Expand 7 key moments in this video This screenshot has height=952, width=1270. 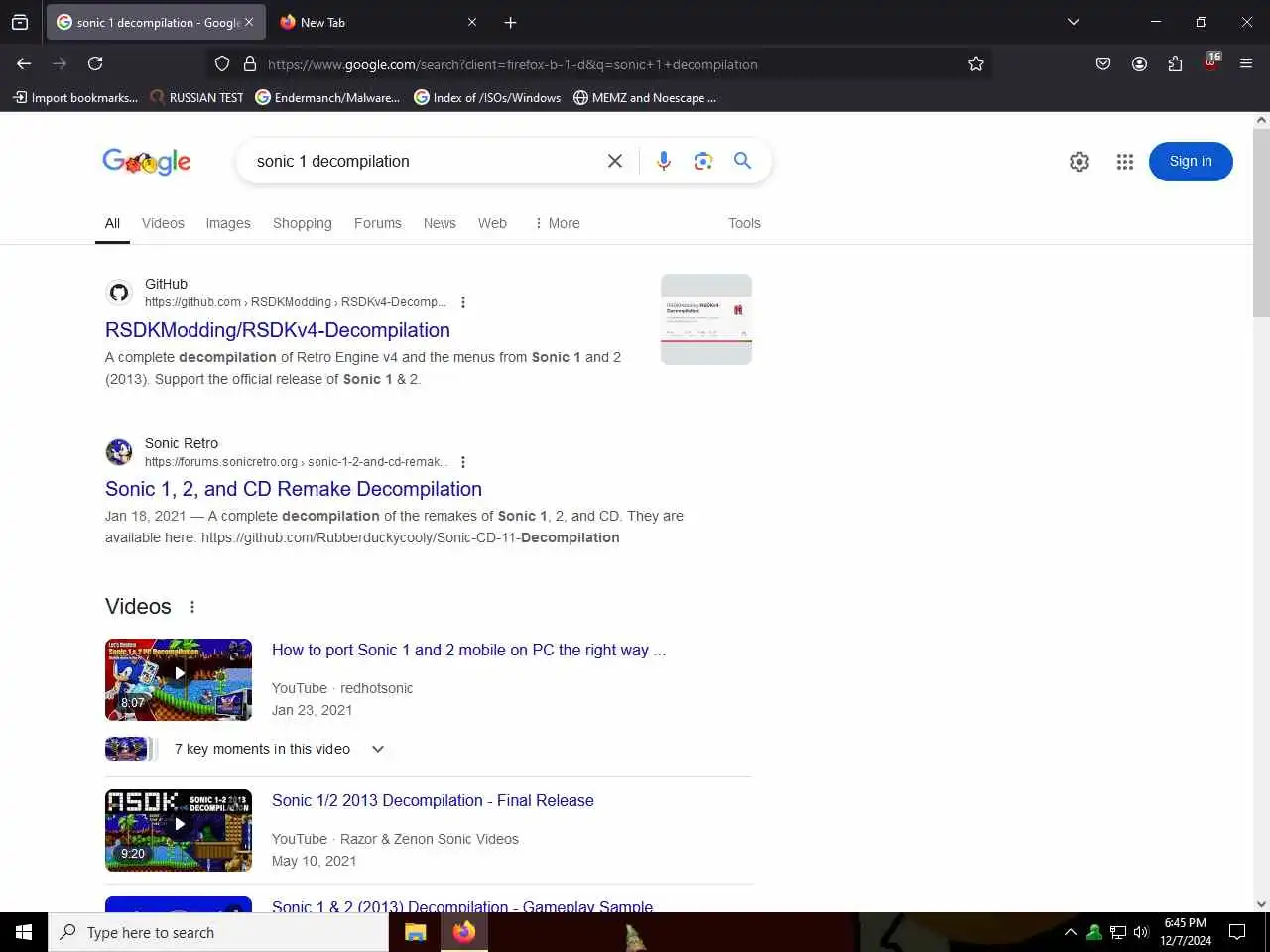[x=378, y=749]
